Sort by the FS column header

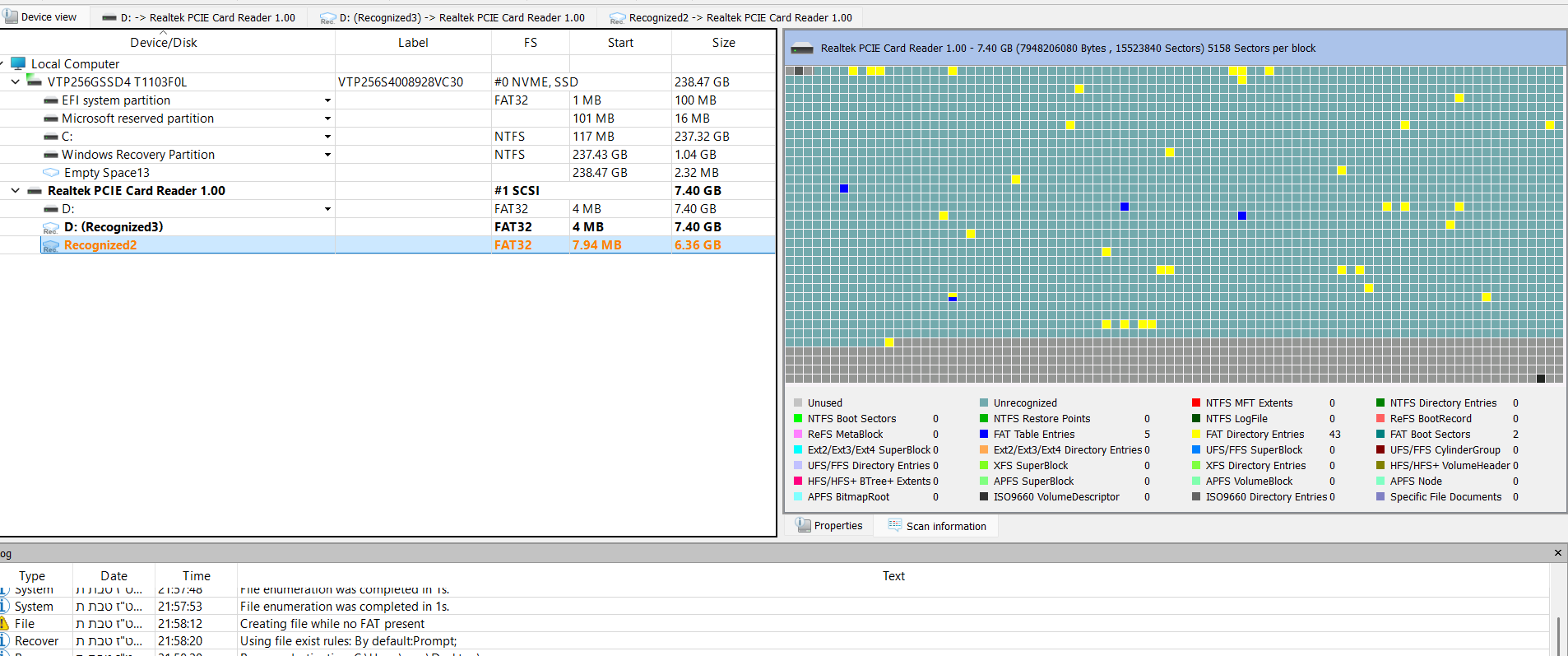click(x=531, y=43)
